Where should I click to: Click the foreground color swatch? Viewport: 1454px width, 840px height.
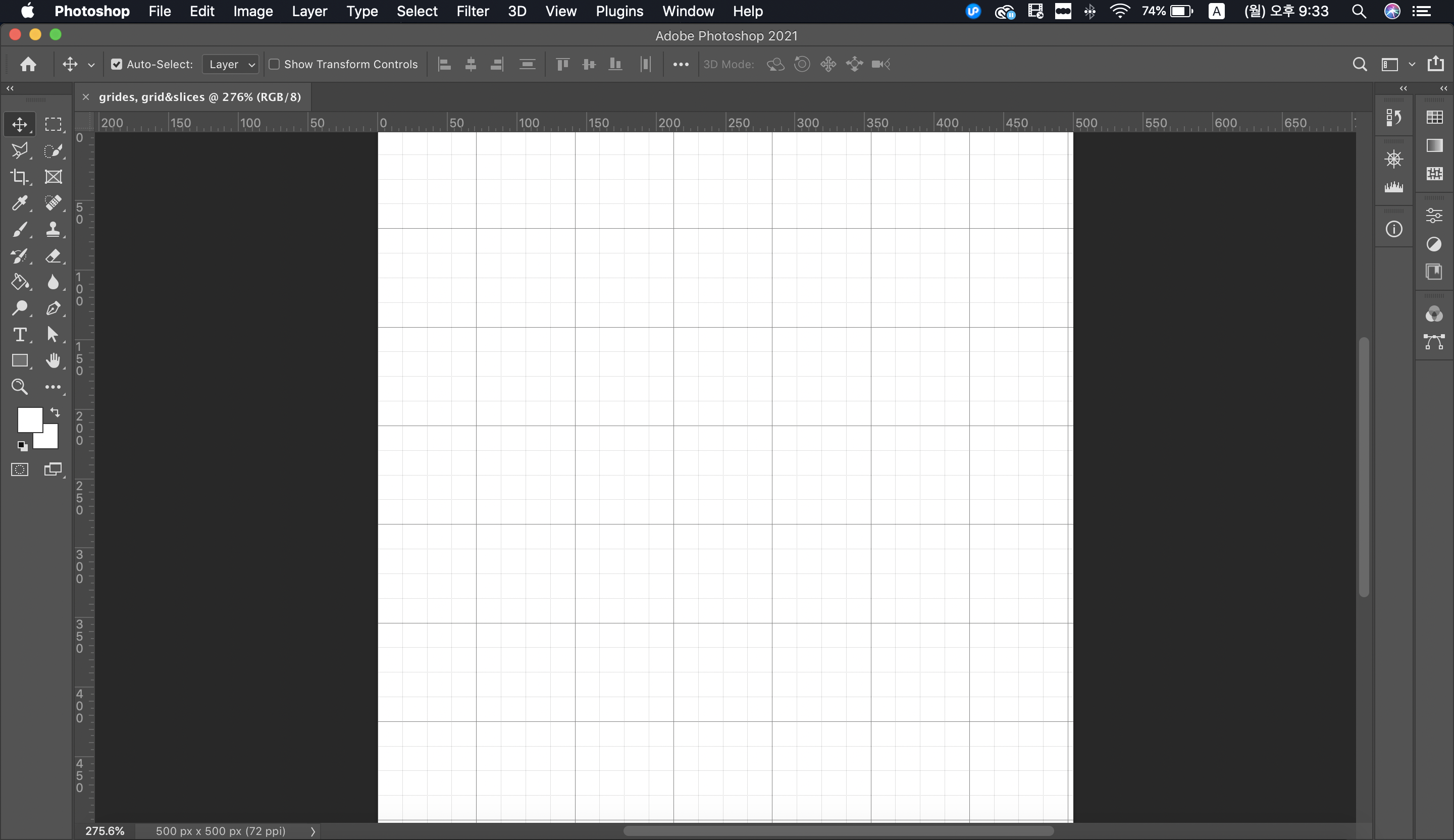tap(29, 419)
